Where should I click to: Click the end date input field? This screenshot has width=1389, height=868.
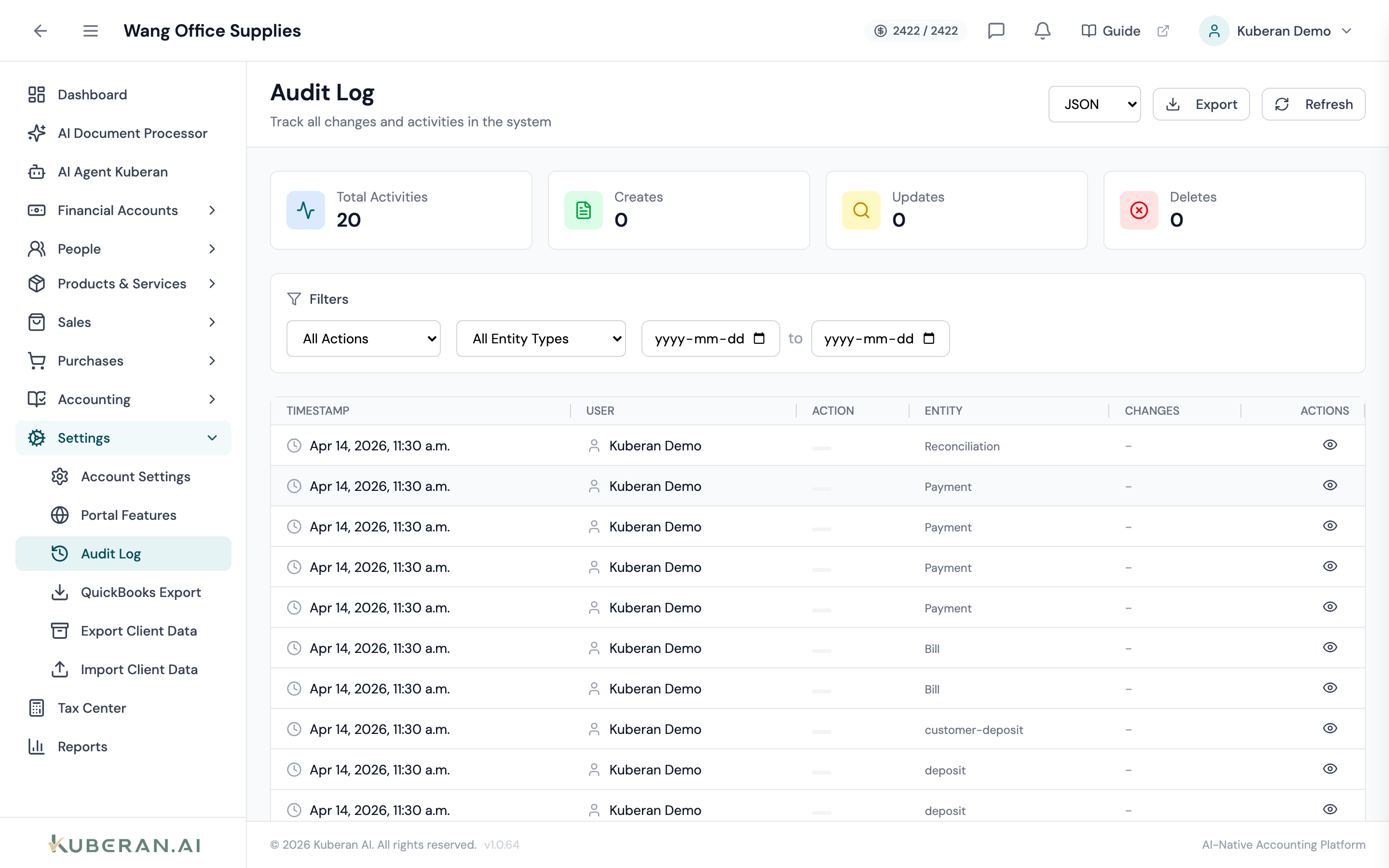point(880,339)
